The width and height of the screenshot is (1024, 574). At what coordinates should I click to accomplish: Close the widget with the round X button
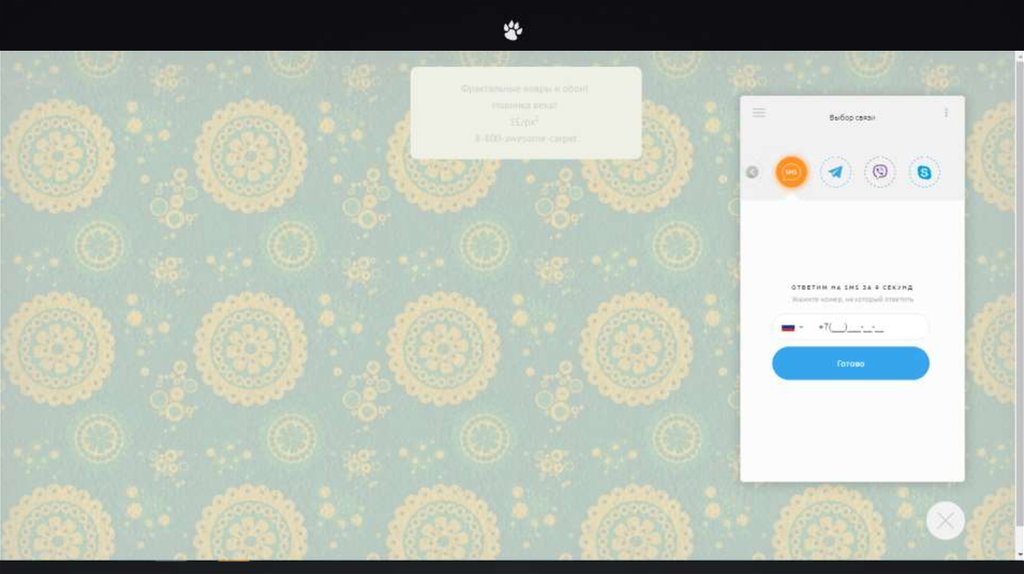[x=945, y=520]
